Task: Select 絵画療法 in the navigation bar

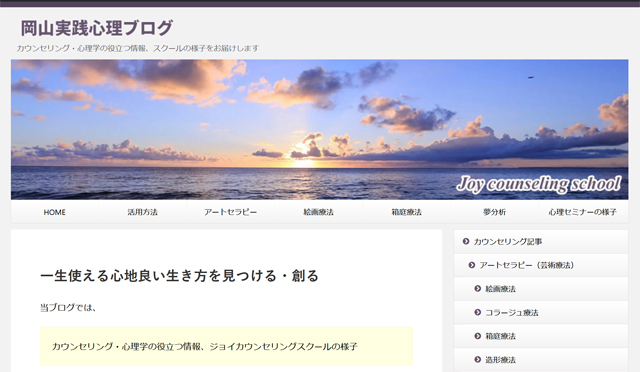Action: (318, 212)
